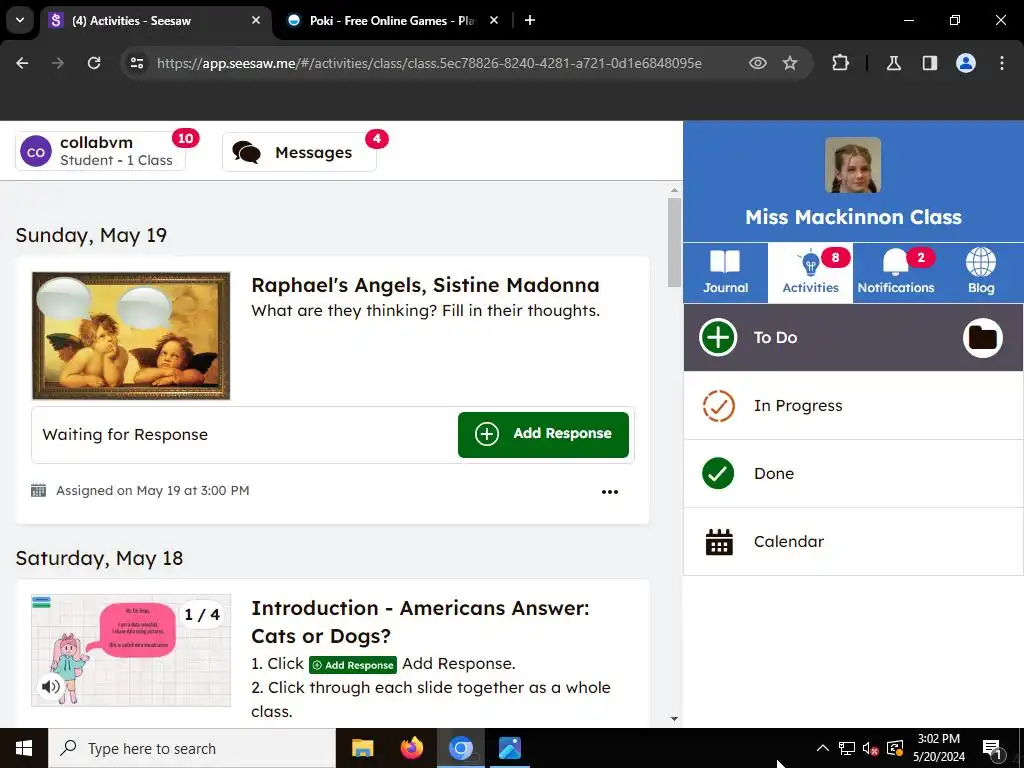The image size is (1024, 768).
Task: Open the Photos app on the taskbar
Action: 509,748
